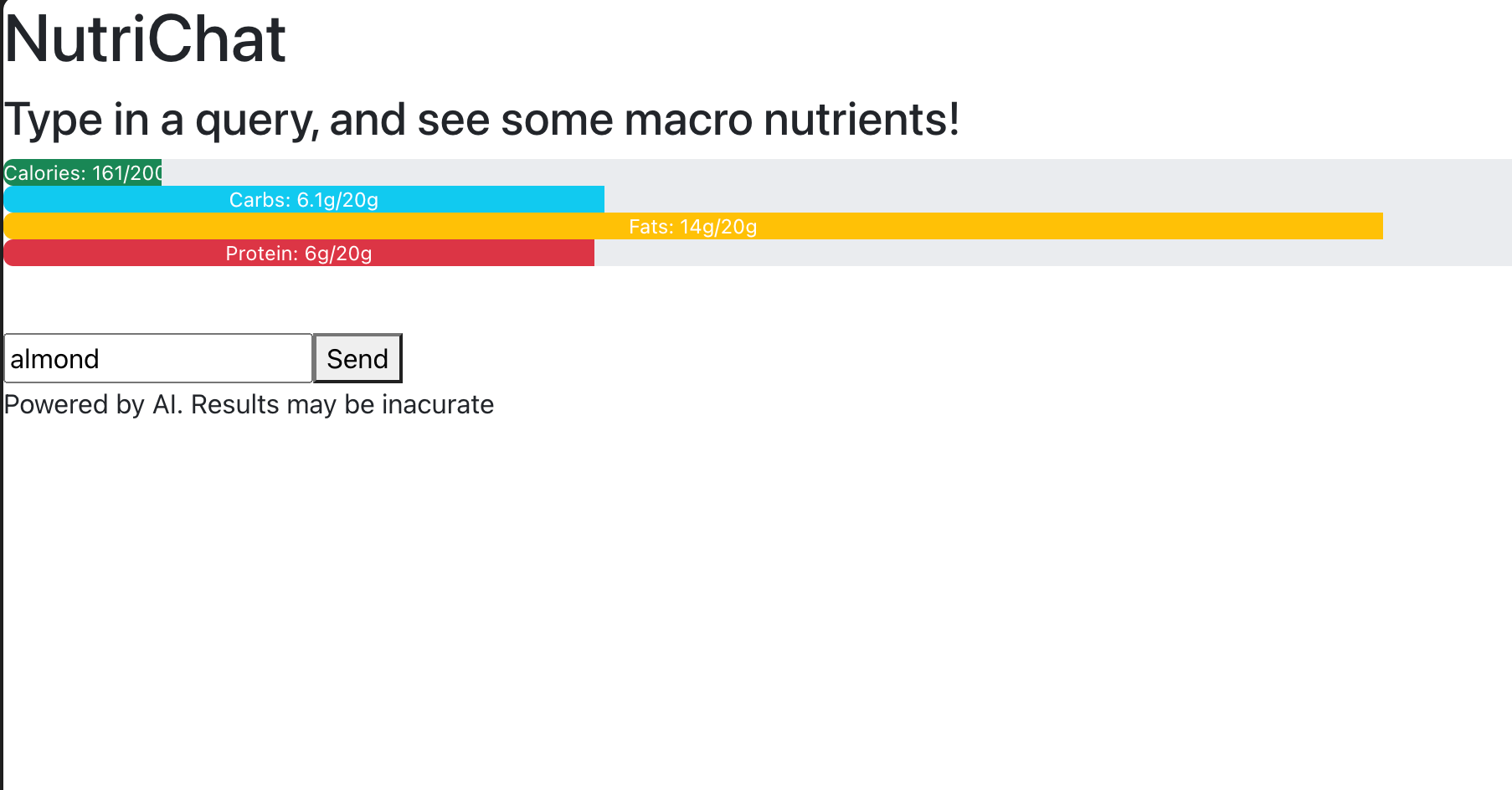
Task: Click the red Protein progress bar
Action: click(299, 253)
